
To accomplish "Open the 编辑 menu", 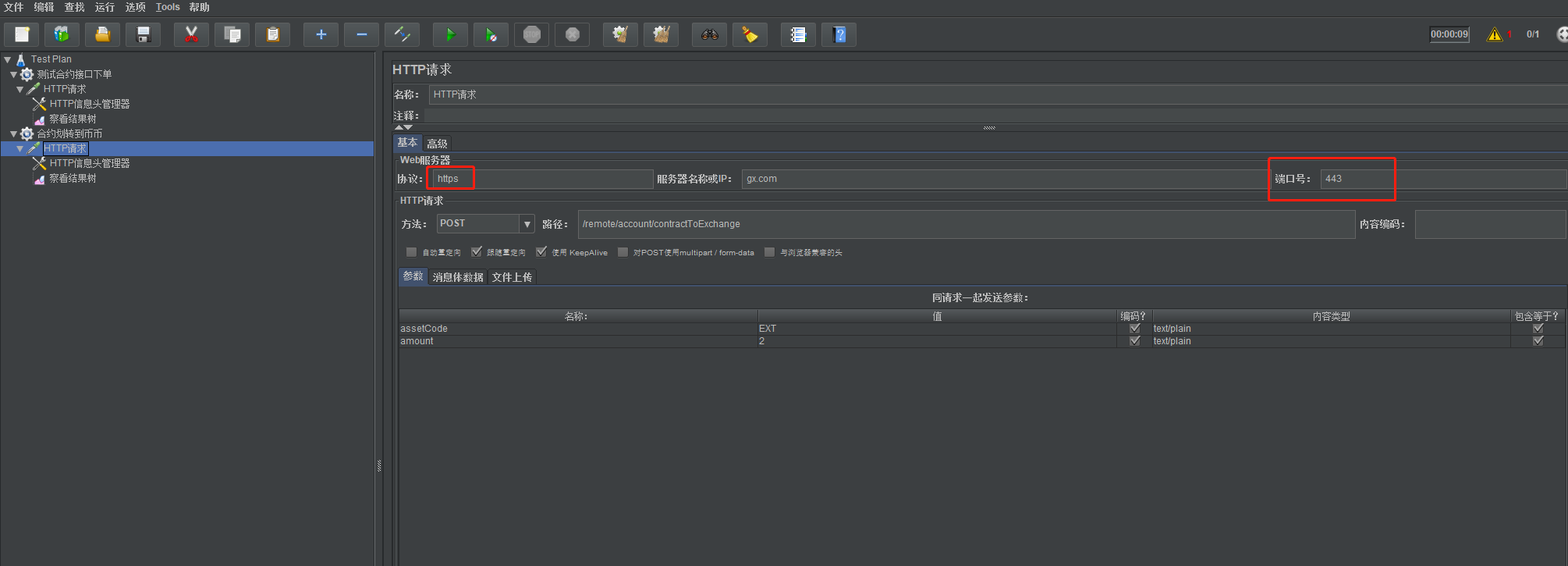I will [44, 7].
